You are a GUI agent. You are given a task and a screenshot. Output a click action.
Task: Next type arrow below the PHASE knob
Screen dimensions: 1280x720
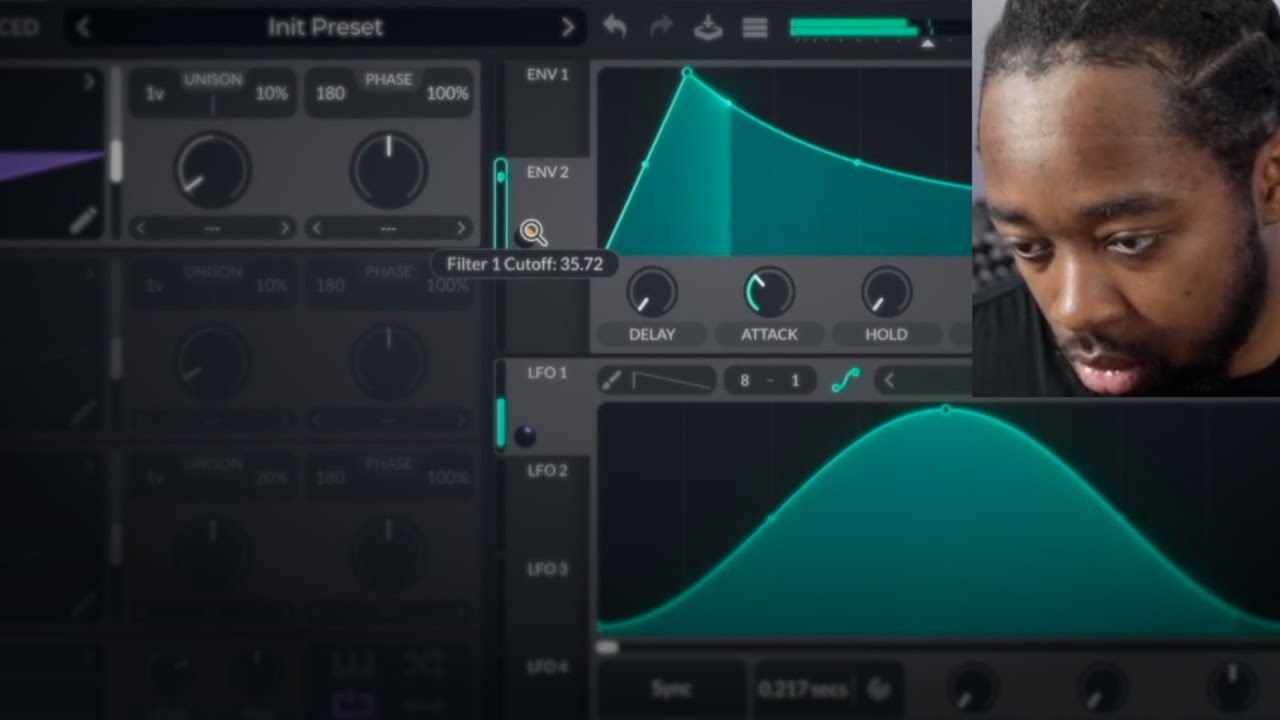[x=460, y=228]
